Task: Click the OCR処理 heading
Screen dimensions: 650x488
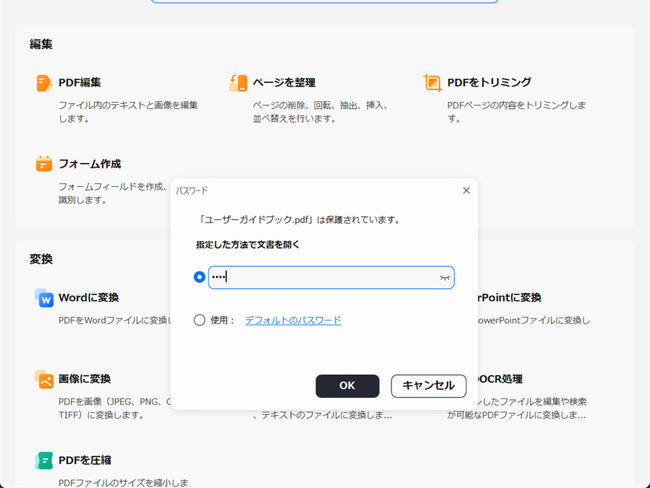Action: pos(500,379)
